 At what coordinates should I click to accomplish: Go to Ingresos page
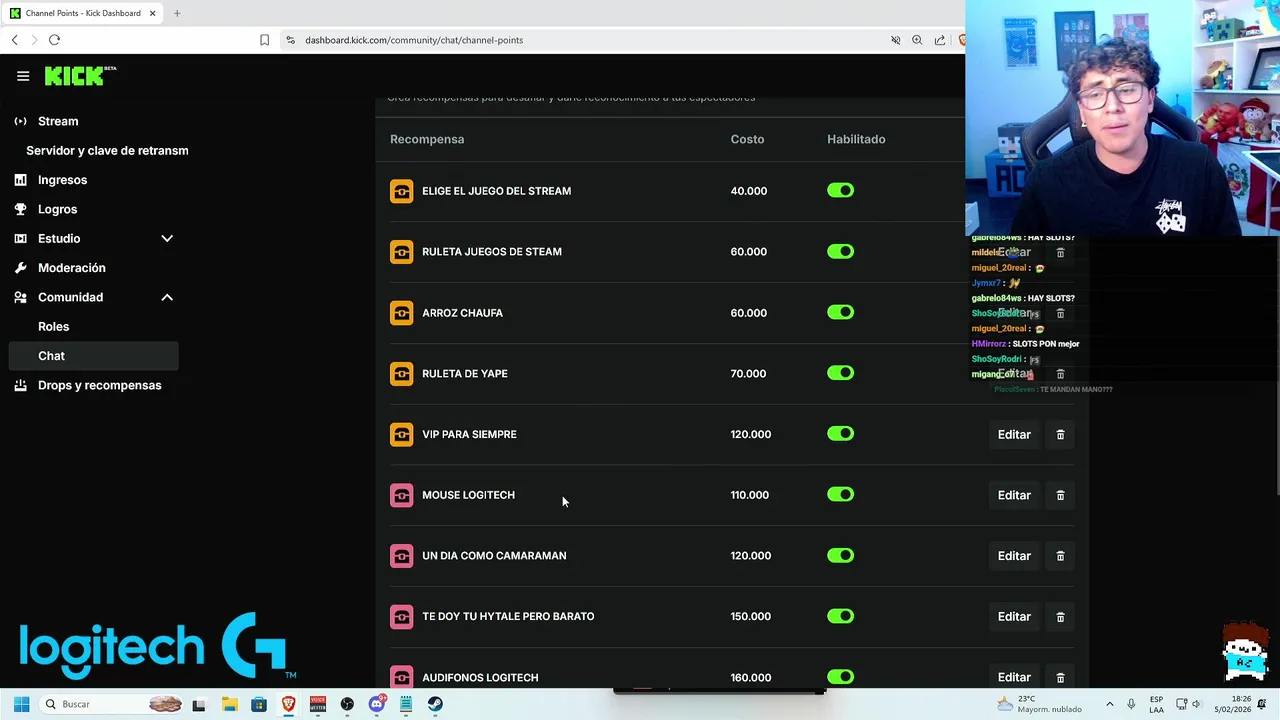(62, 180)
